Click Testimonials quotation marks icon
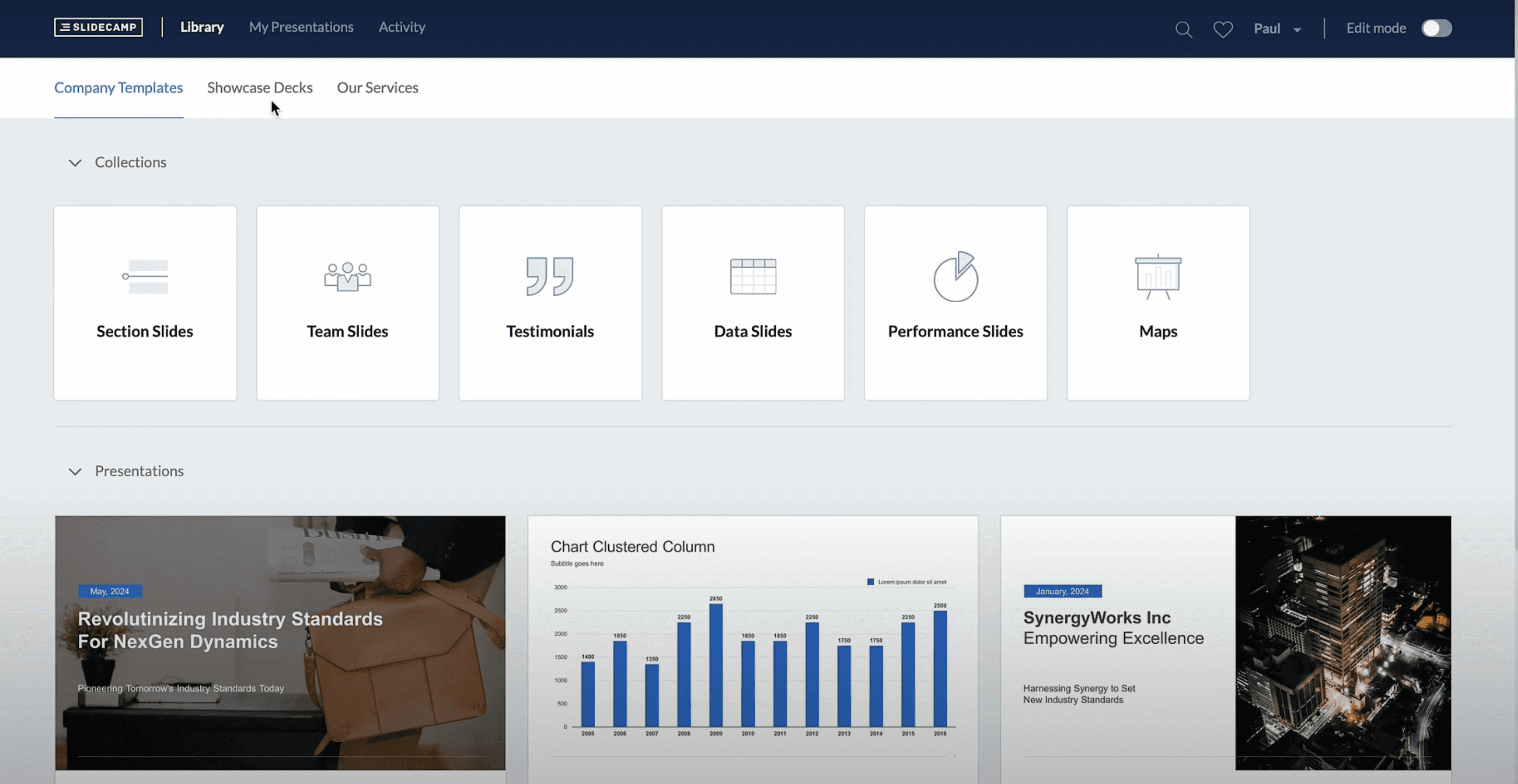The width and height of the screenshot is (1518, 784). (x=550, y=276)
